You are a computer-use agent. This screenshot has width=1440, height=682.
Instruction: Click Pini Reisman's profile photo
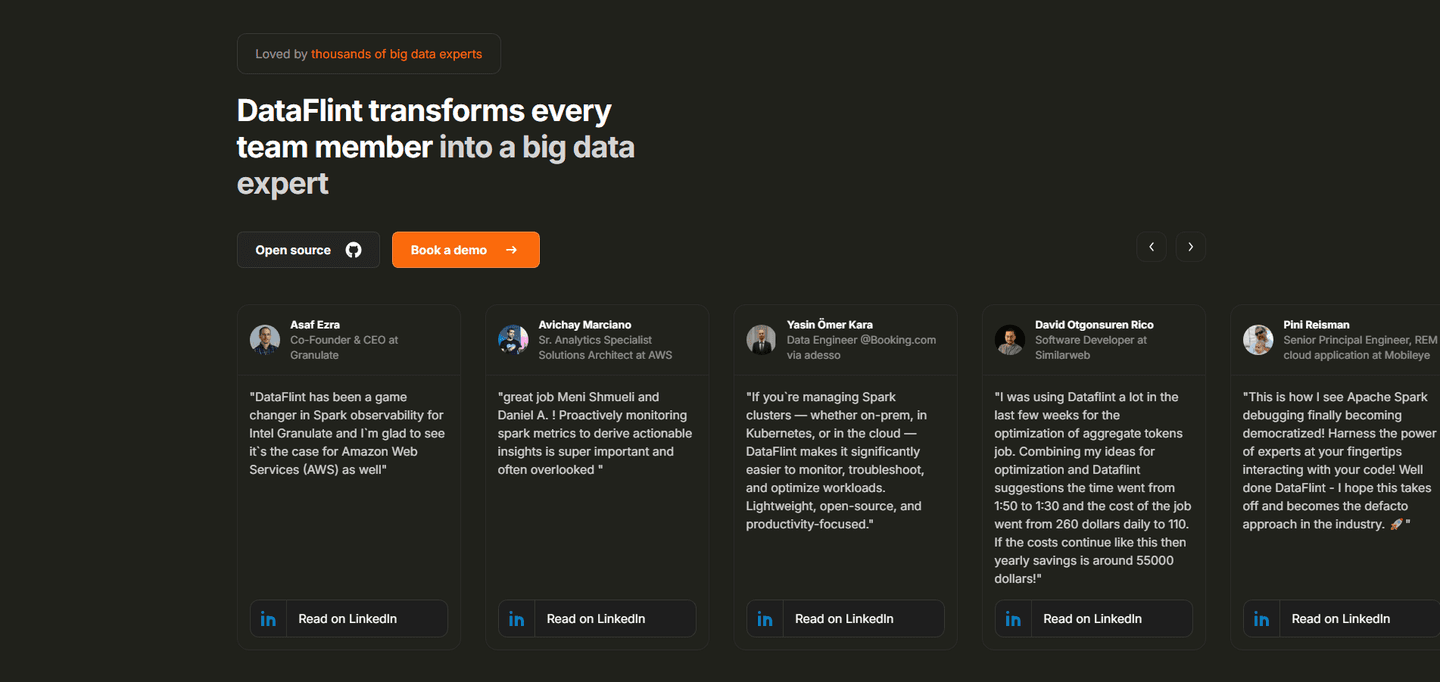pos(1258,340)
